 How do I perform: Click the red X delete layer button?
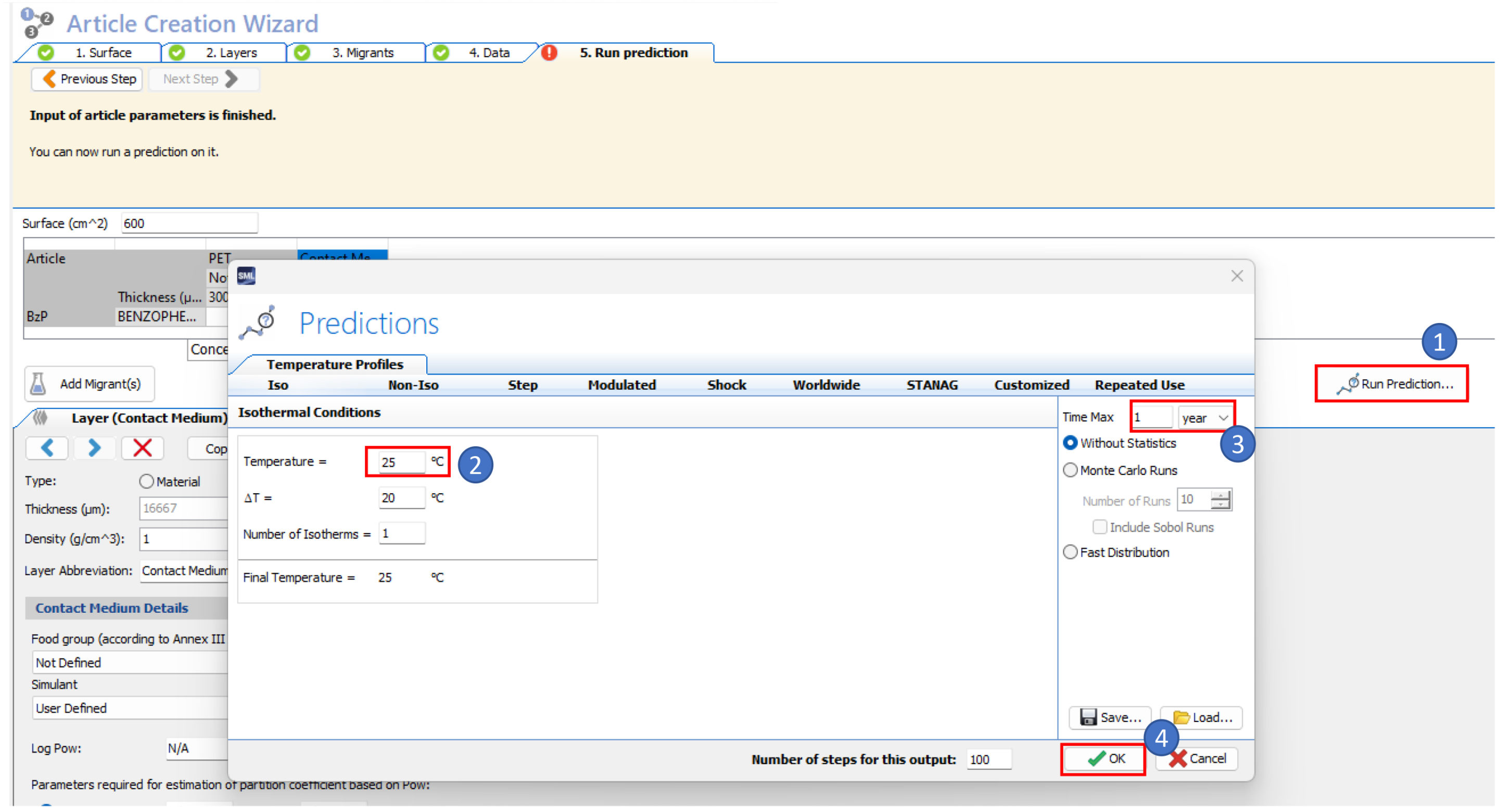pyautogui.click(x=143, y=448)
